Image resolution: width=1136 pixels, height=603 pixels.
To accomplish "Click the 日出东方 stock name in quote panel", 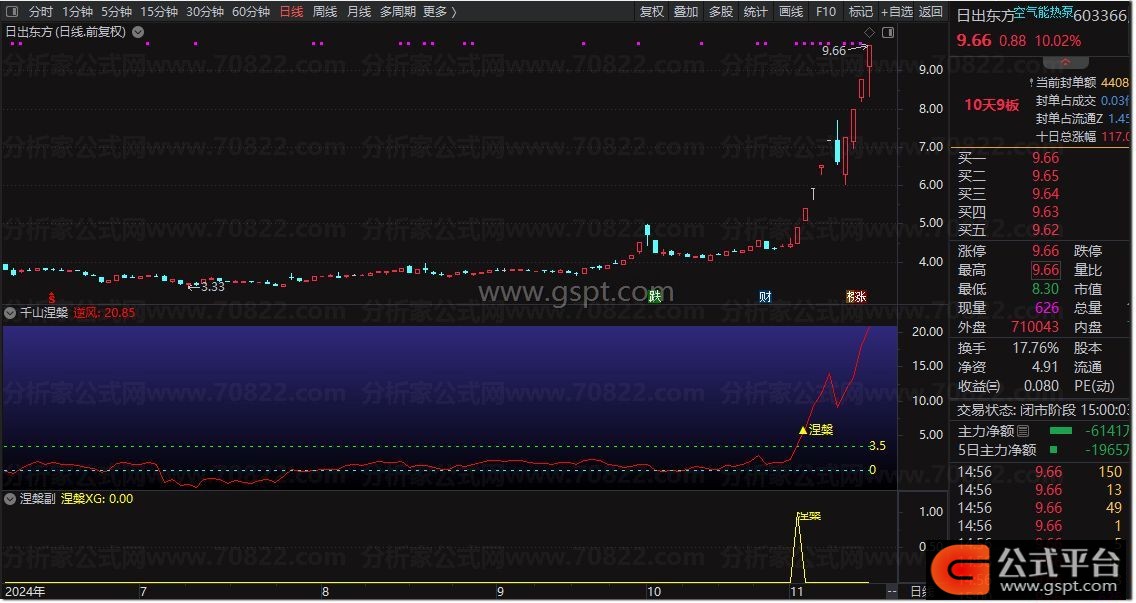I will (x=985, y=16).
